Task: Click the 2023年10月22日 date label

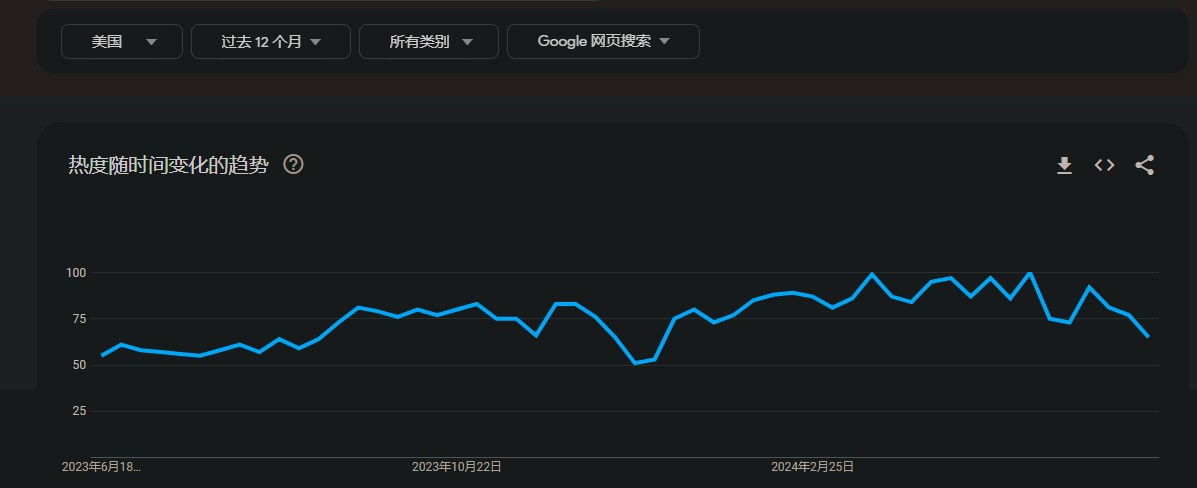Action: tap(457, 466)
